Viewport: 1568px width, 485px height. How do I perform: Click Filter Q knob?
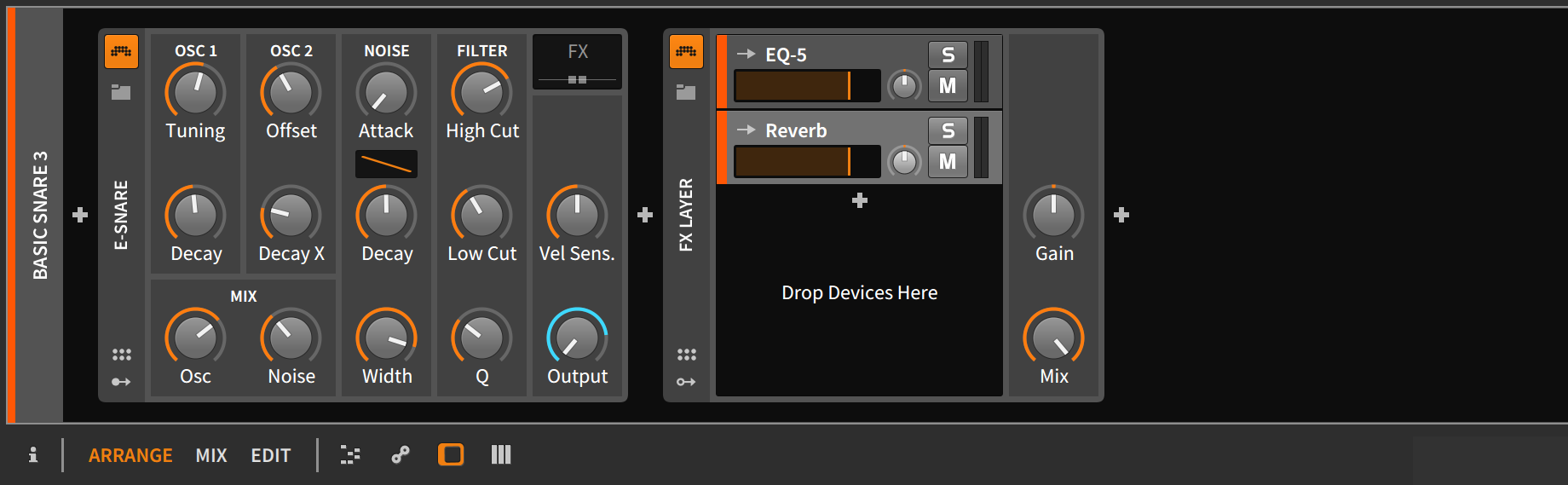pos(481,338)
